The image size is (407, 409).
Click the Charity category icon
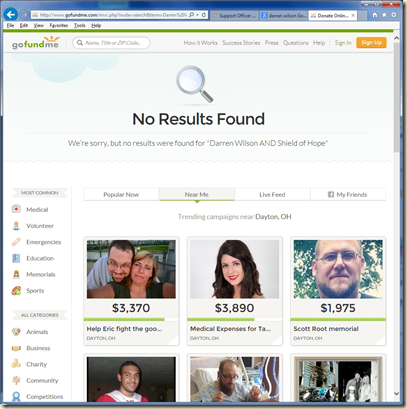(16, 364)
